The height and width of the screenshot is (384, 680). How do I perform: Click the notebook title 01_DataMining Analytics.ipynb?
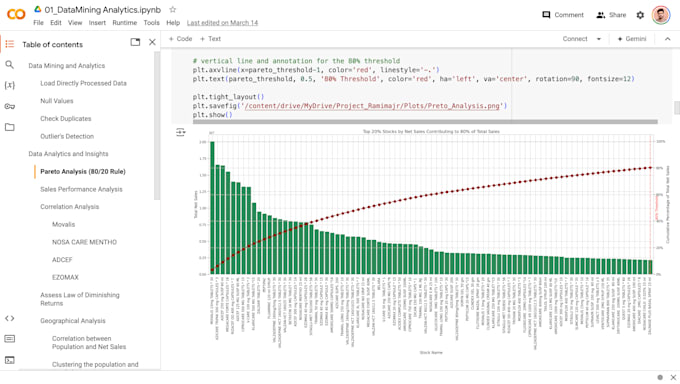[x=102, y=10]
